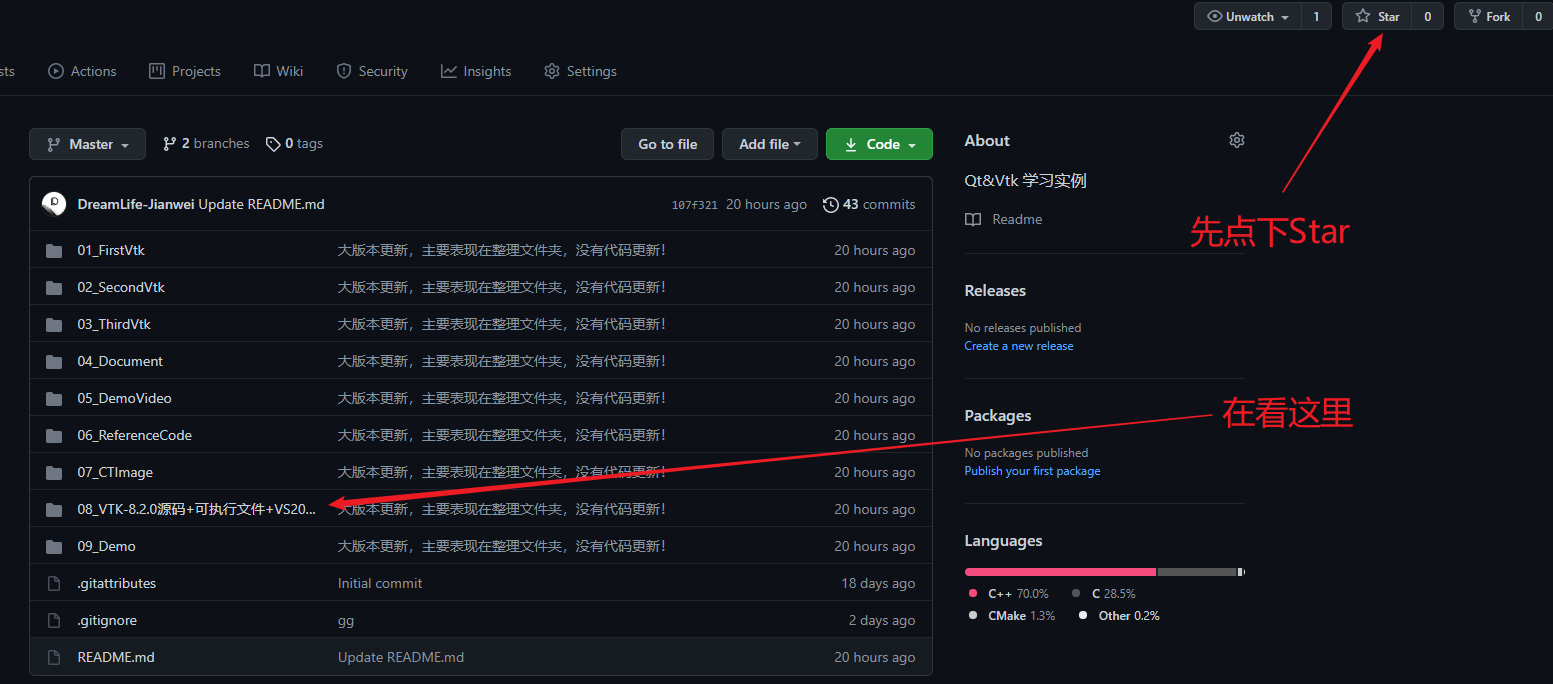1553x684 pixels.
Task: Open the Unwatch dropdown
Action: tap(1248, 16)
